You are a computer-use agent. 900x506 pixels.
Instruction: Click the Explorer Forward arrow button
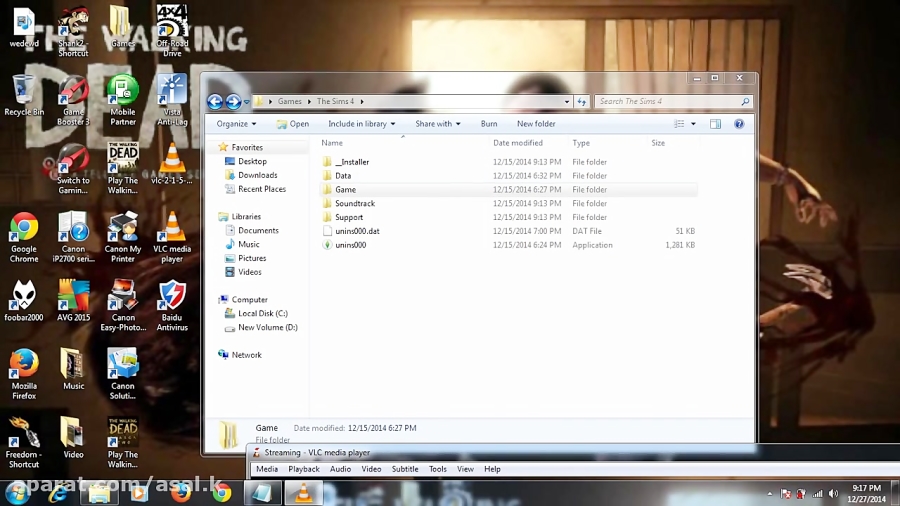[x=233, y=102]
